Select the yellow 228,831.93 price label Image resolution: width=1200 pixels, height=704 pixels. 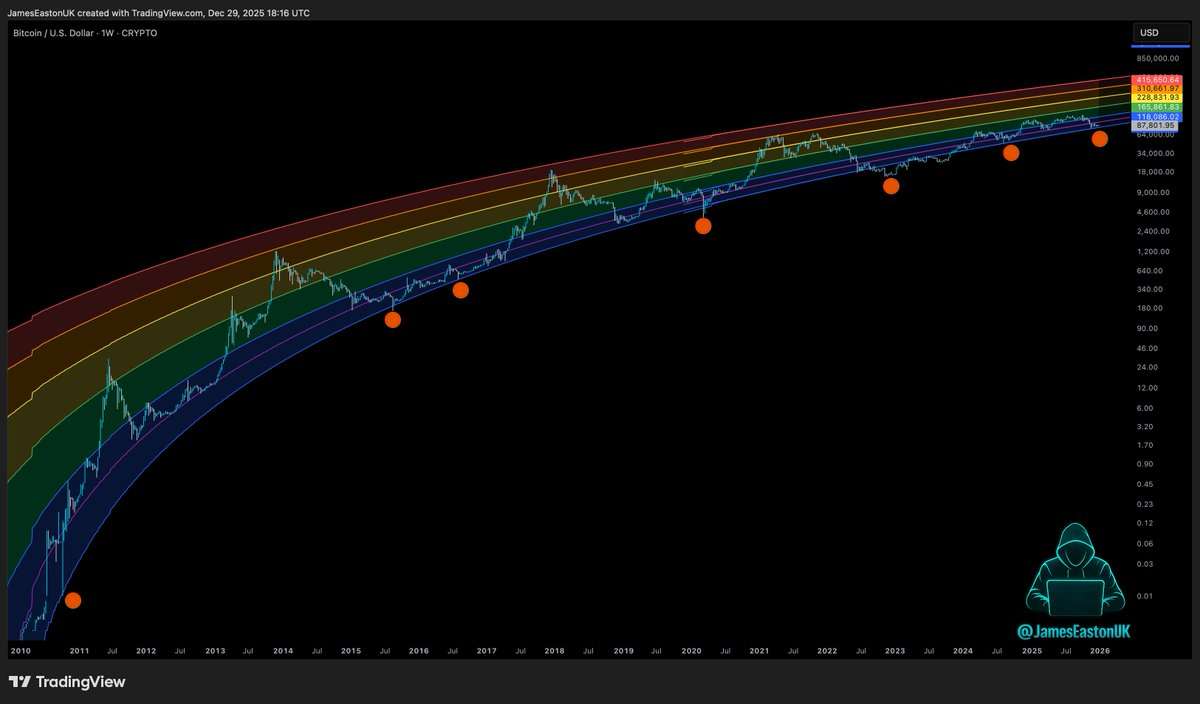[1157, 97]
